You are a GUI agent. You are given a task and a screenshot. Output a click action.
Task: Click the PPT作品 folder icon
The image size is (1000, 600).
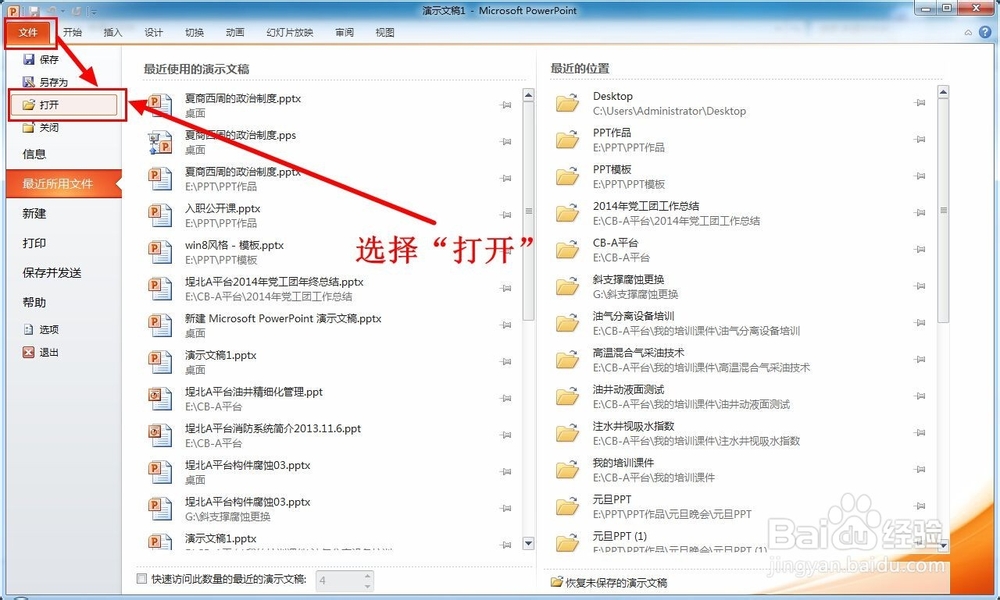click(x=567, y=139)
